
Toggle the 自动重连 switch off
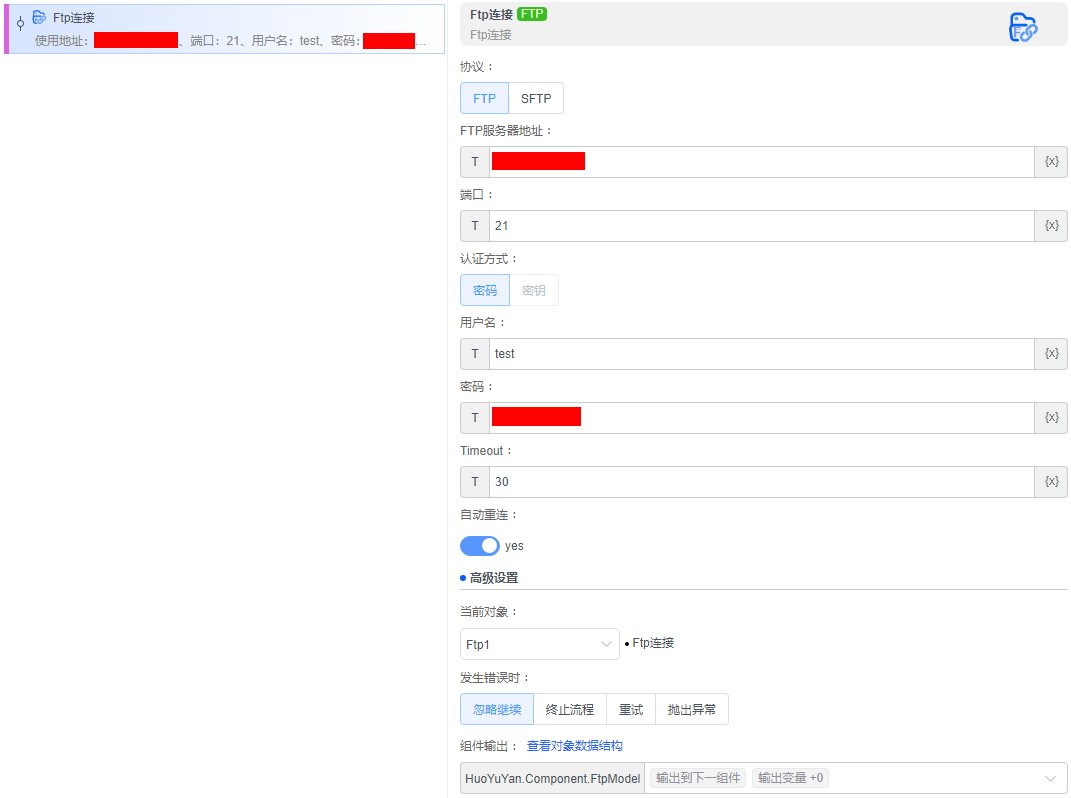[480, 546]
